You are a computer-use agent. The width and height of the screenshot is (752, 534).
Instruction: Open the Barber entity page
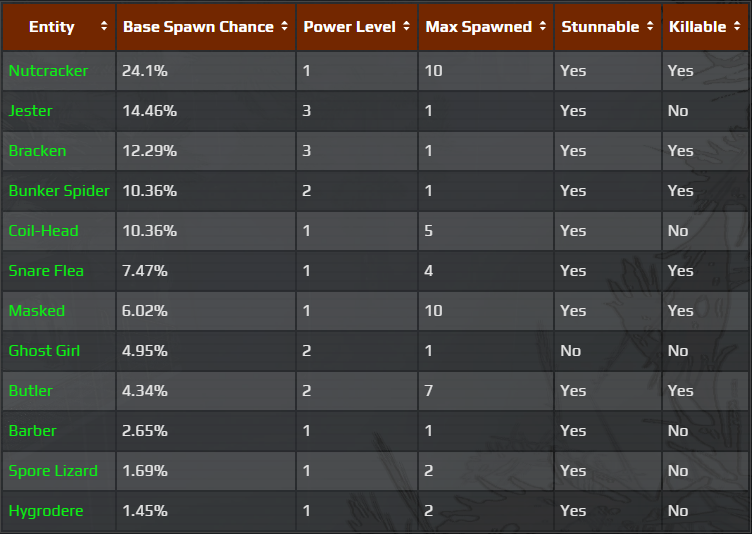tap(33, 431)
